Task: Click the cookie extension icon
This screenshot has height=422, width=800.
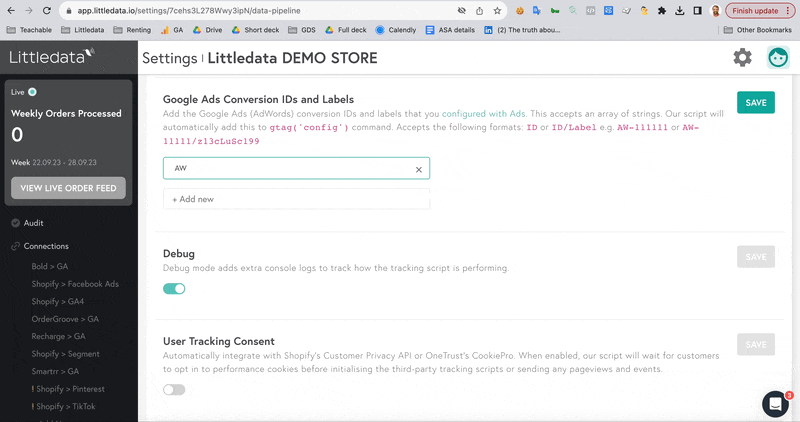Action: pyautogui.click(x=519, y=11)
